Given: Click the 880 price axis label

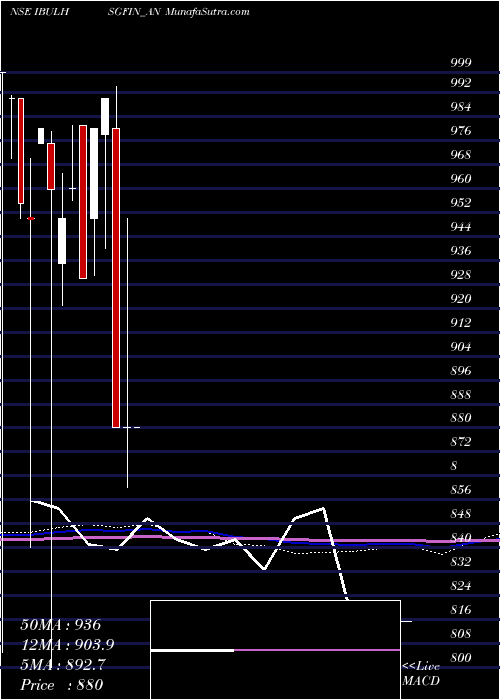Looking at the screenshot, I should (x=460, y=418).
